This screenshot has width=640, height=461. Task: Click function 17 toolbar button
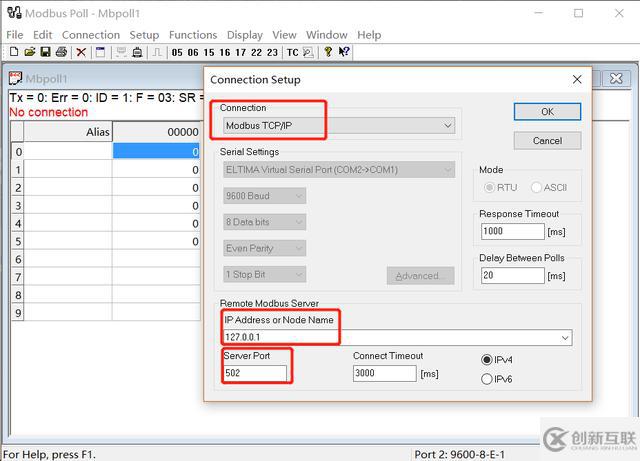[241, 52]
